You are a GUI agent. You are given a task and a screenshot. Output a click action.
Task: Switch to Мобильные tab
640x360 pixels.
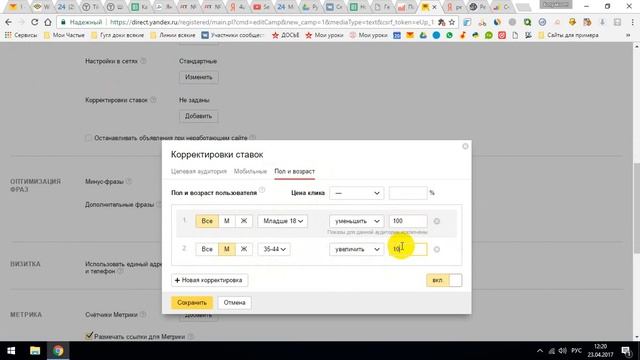250,171
